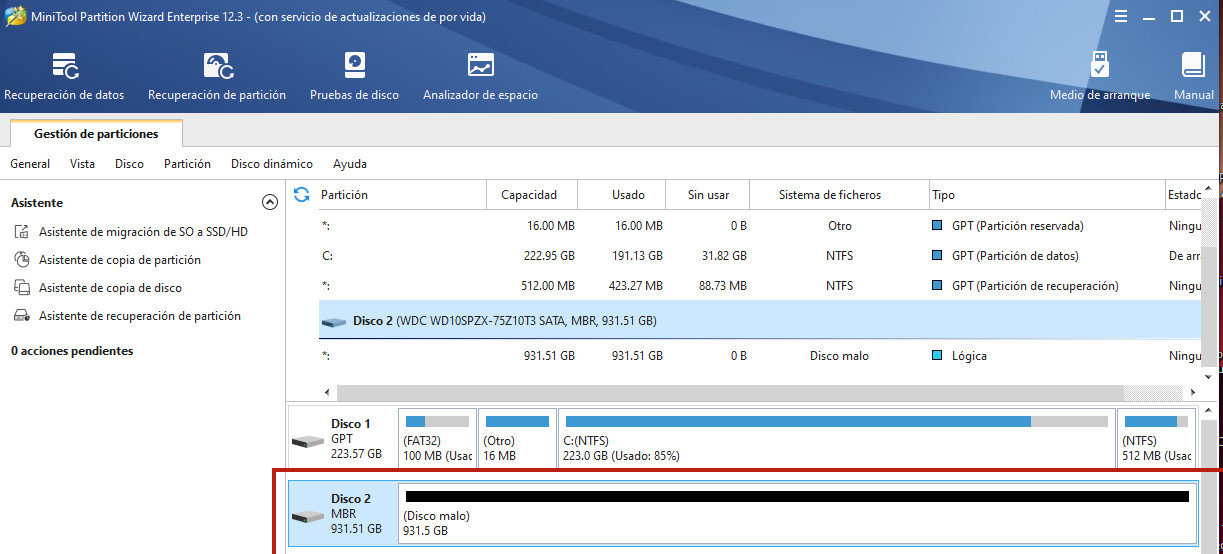Sort by Tipo column header
This screenshot has height=554, width=1223.
(1046, 195)
